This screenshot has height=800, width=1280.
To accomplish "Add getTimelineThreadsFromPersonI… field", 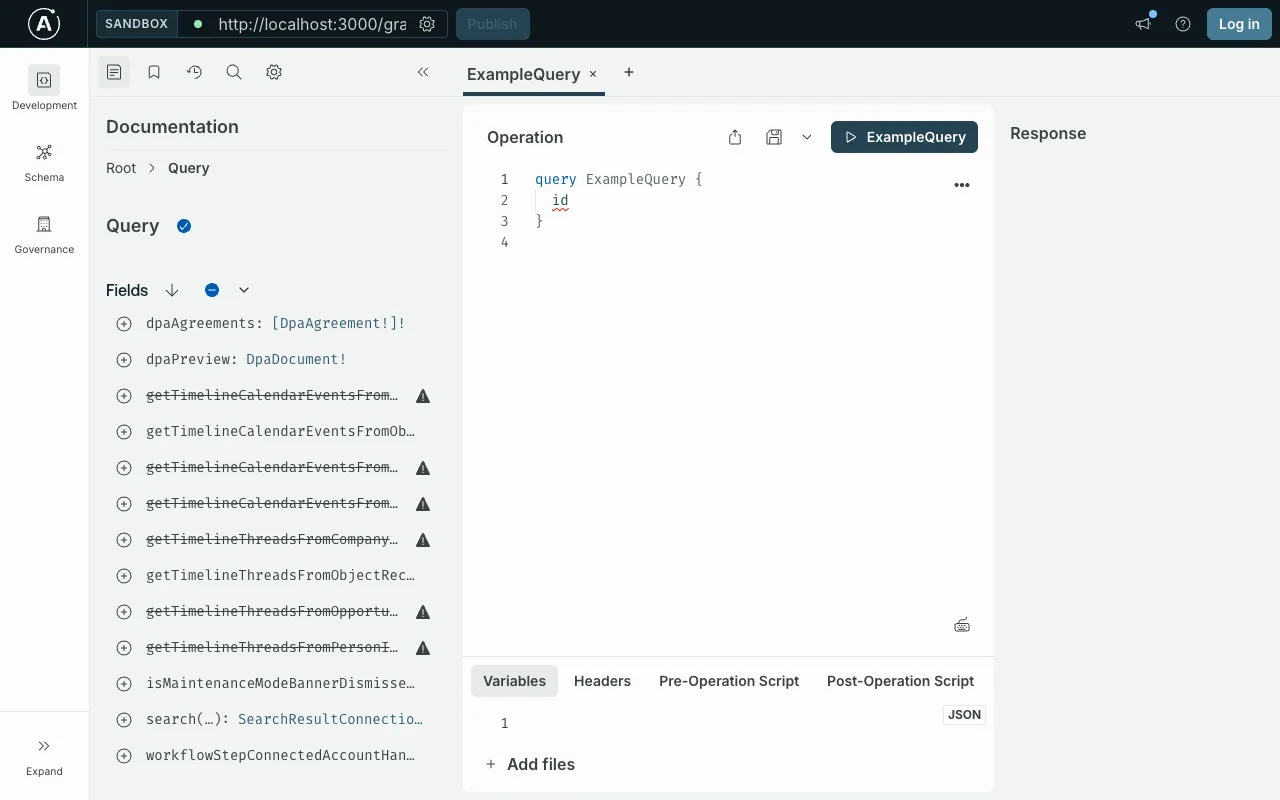I will coord(124,648).
